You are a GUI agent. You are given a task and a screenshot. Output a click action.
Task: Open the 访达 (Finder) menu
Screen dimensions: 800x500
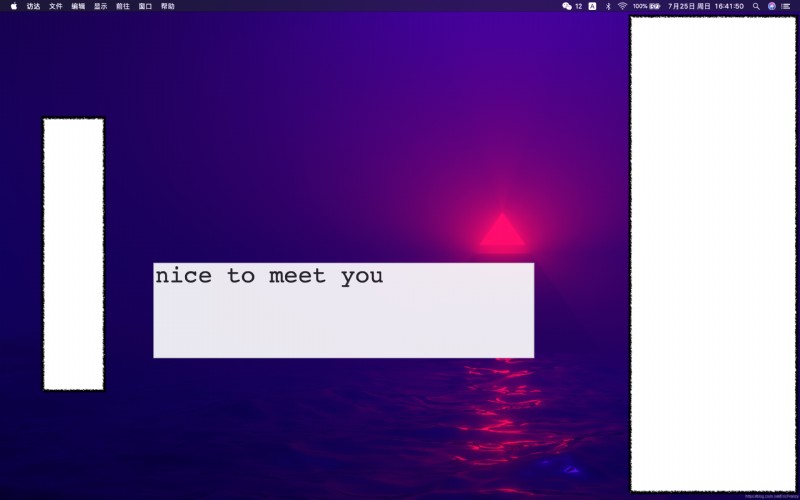coord(33,6)
